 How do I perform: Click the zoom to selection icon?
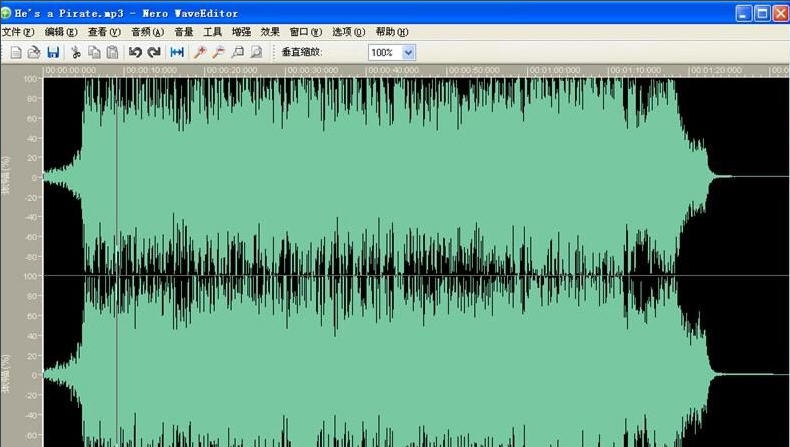(237, 52)
